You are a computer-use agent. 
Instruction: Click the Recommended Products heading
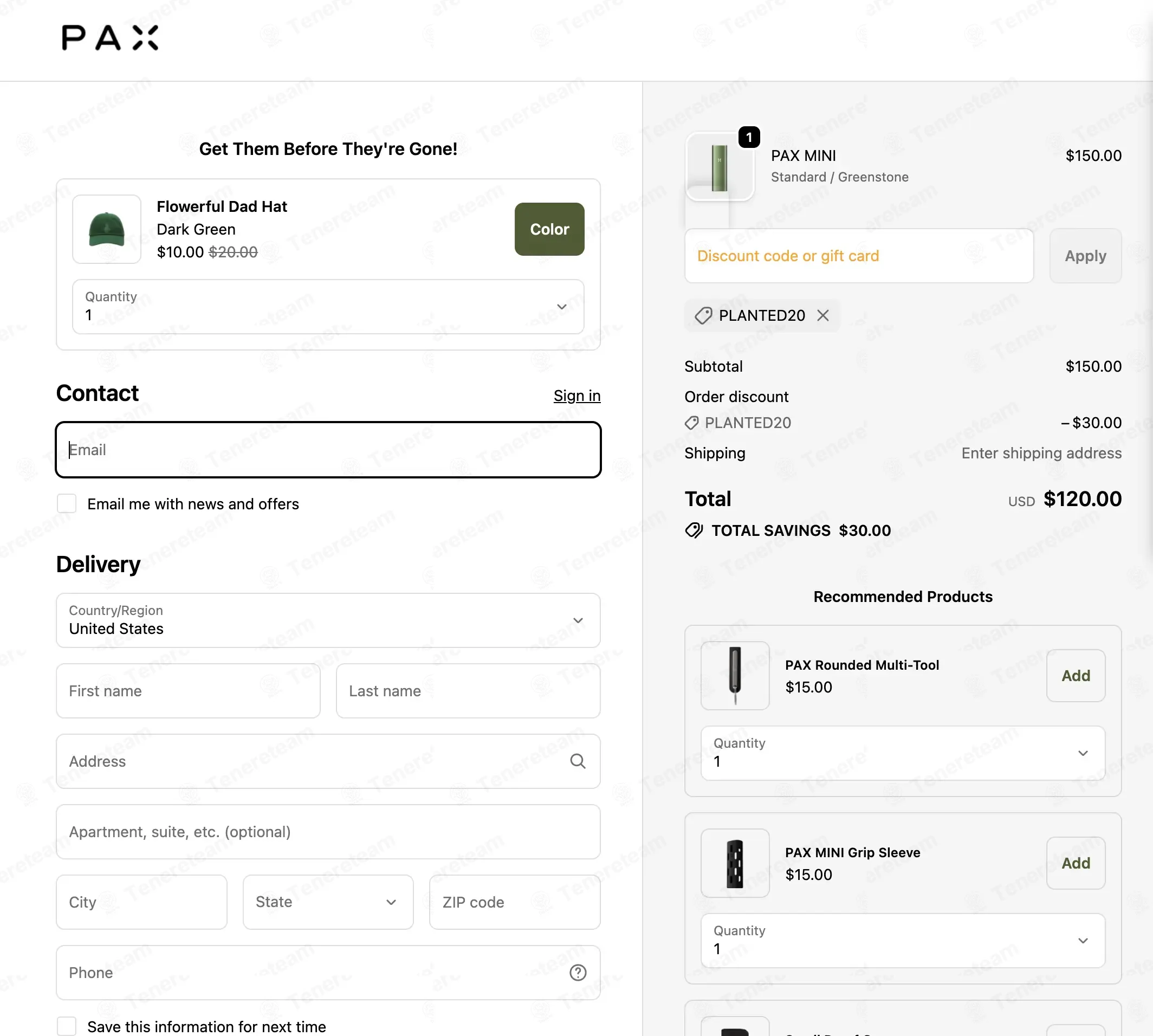(x=903, y=597)
